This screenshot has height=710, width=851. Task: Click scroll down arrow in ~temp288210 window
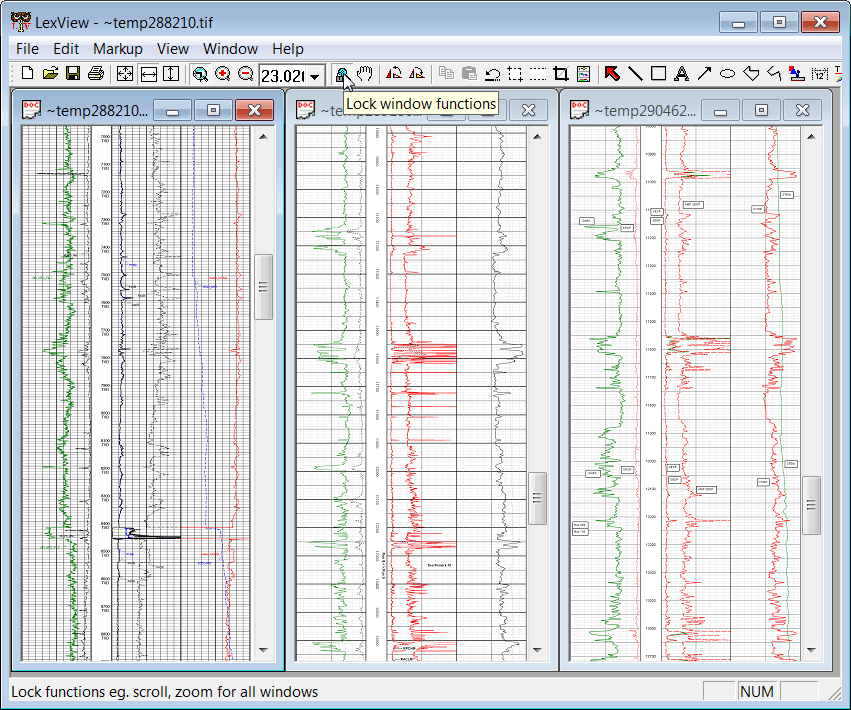[x=264, y=650]
